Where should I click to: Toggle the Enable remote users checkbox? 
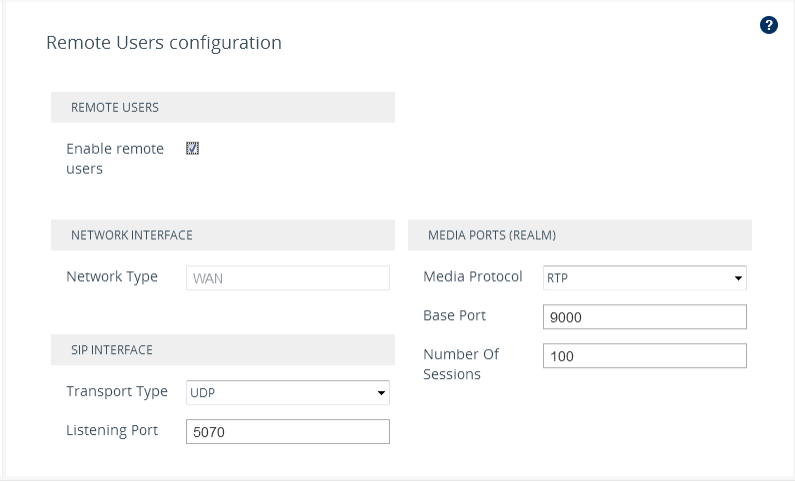193,148
